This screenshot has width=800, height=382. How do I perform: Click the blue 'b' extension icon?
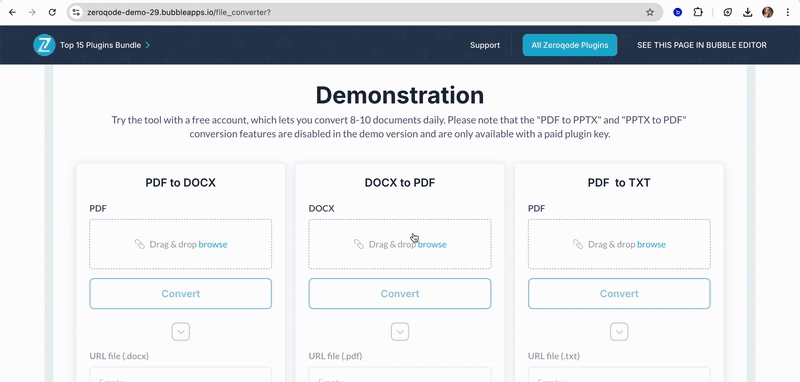point(678,12)
